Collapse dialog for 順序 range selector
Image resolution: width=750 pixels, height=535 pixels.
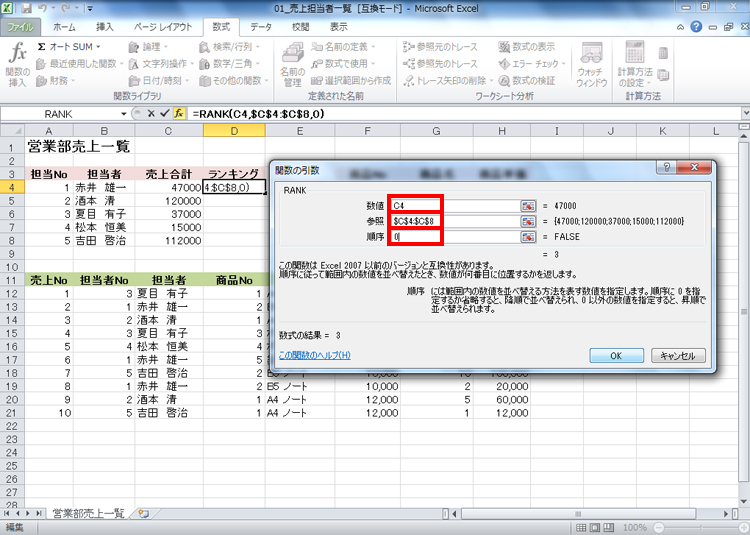pyautogui.click(x=528, y=237)
